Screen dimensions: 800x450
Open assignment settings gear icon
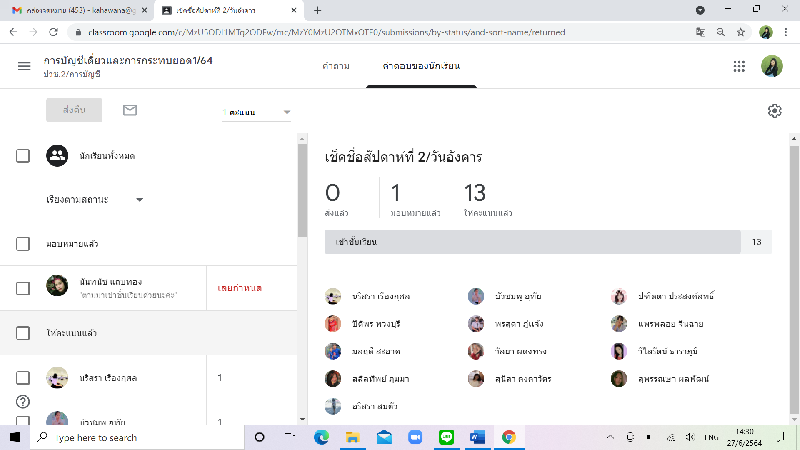774,111
